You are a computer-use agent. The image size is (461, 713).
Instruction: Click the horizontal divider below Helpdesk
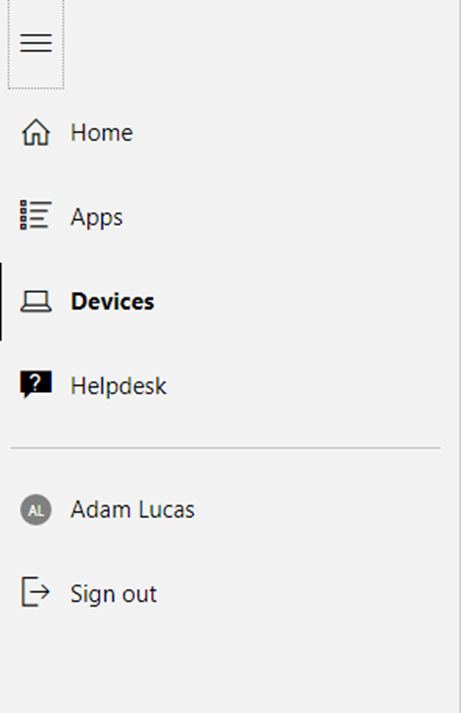[x=226, y=448]
